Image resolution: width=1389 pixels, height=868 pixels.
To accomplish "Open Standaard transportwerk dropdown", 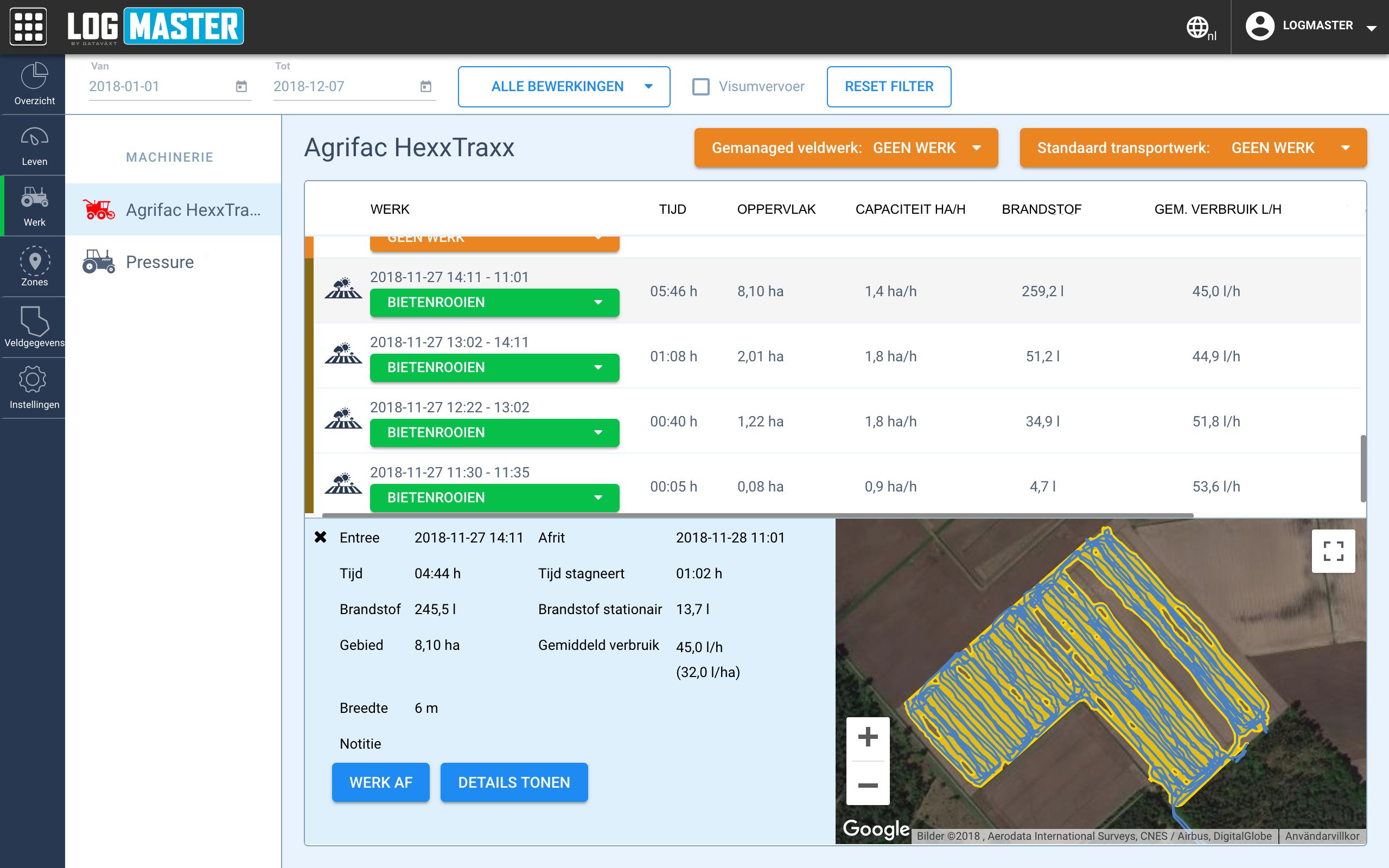I will point(1193,148).
